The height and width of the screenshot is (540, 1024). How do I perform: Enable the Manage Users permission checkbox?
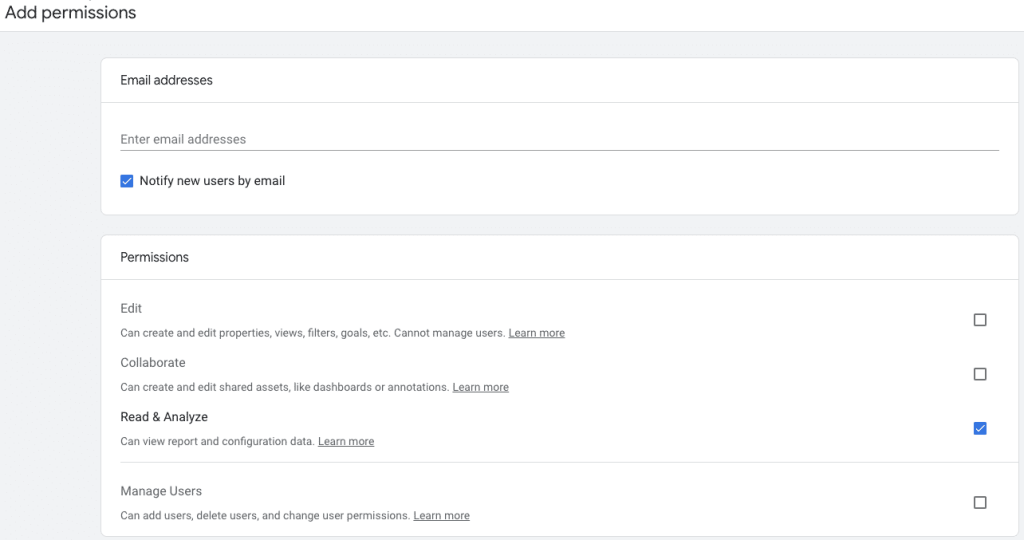980,502
